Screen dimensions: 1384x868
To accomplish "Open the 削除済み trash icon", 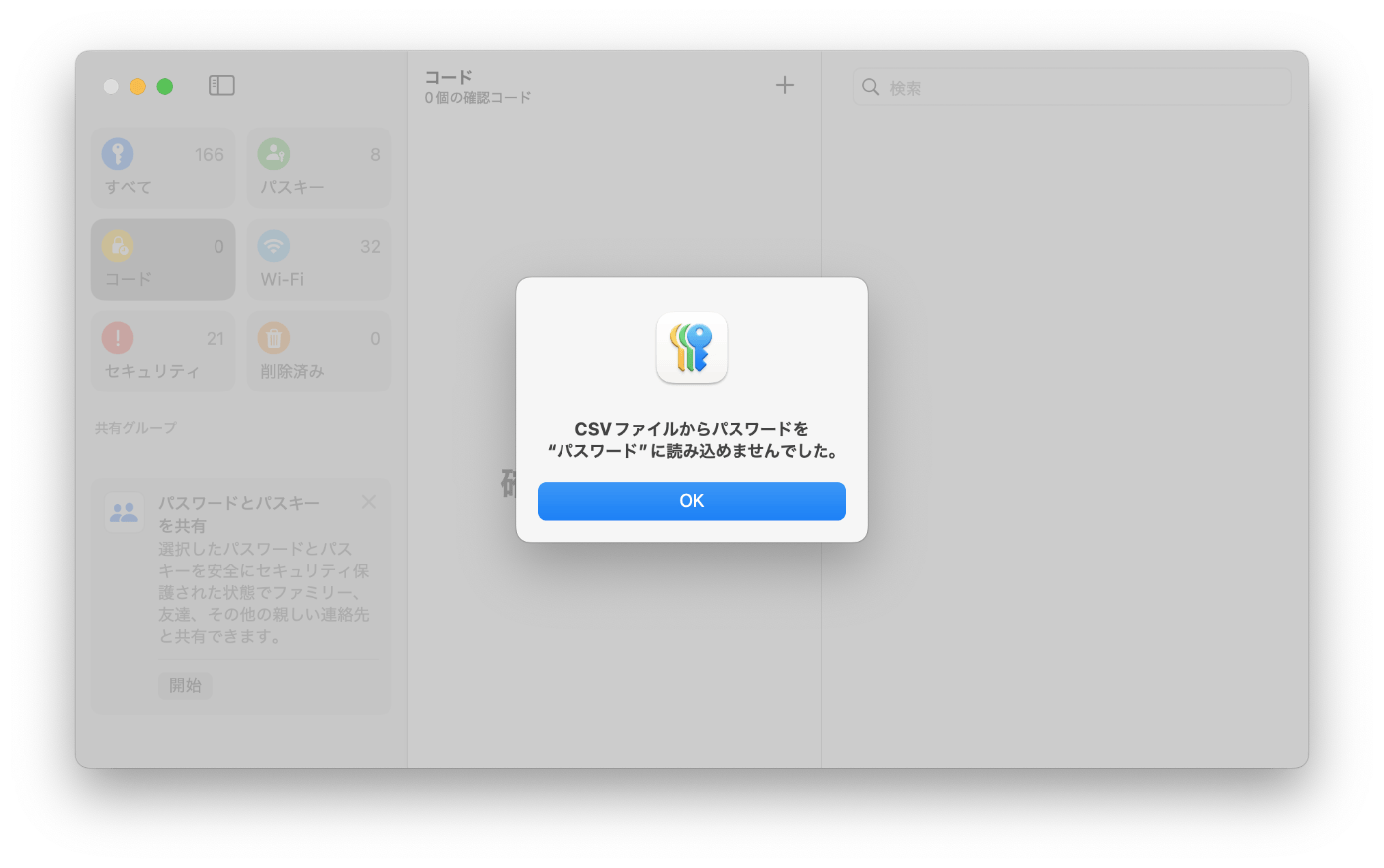I will pos(273,338).
